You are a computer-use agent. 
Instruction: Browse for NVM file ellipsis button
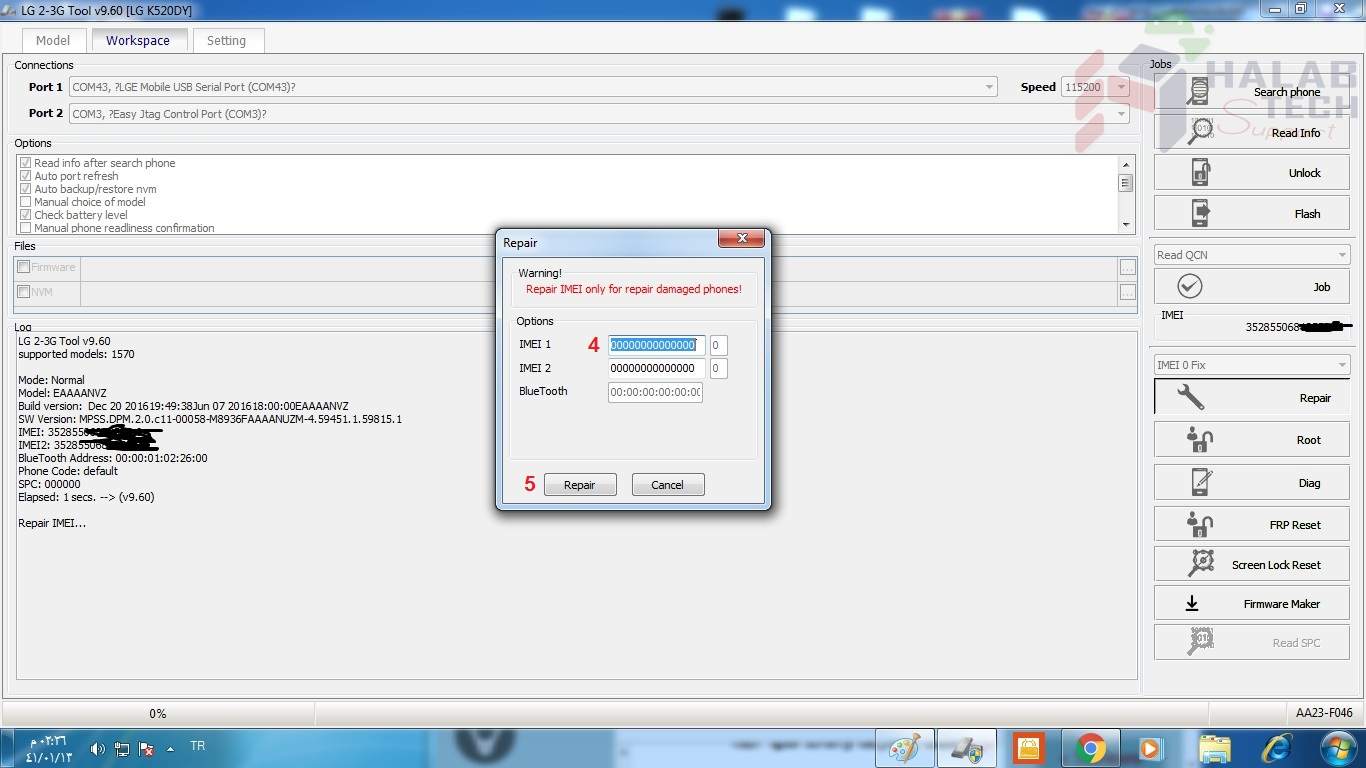click(1128, 292)
